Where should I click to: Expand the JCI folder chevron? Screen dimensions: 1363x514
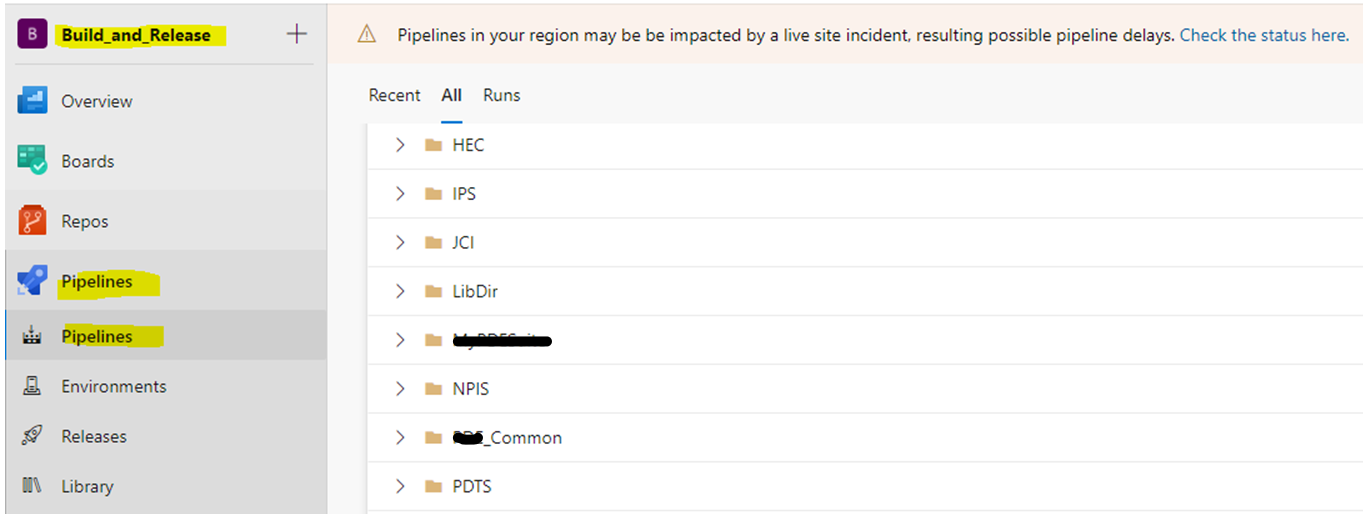[x=400, y=242]
